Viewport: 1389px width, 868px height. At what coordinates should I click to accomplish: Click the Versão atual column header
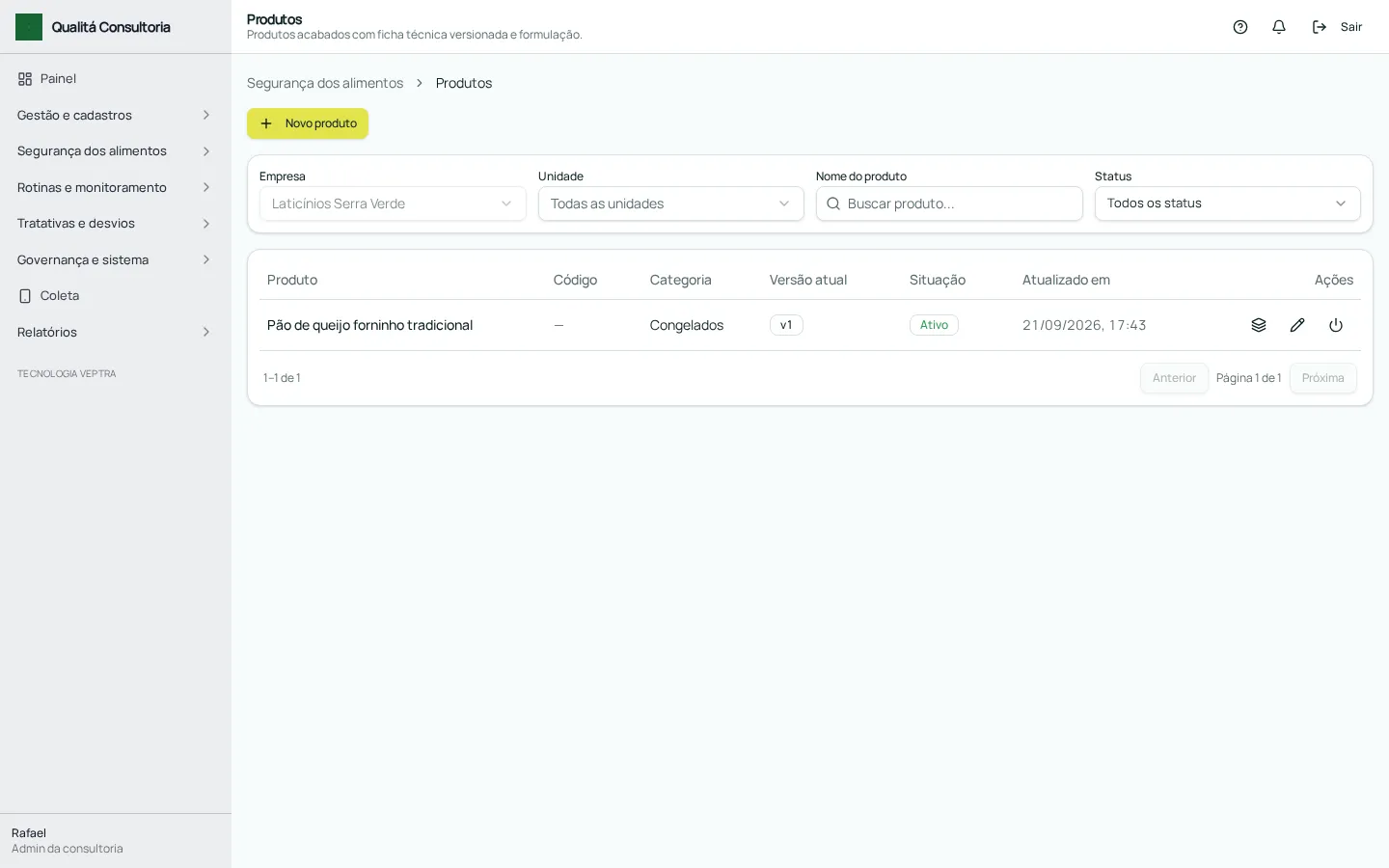pos(808,280)
